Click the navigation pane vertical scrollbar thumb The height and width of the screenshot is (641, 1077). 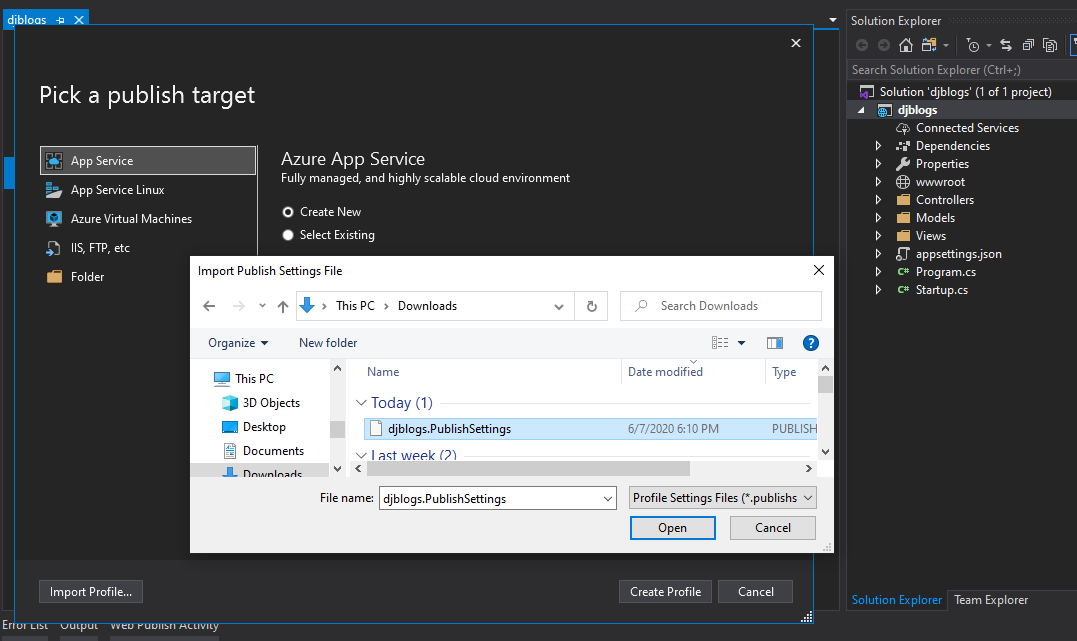[x=337, y=429]
